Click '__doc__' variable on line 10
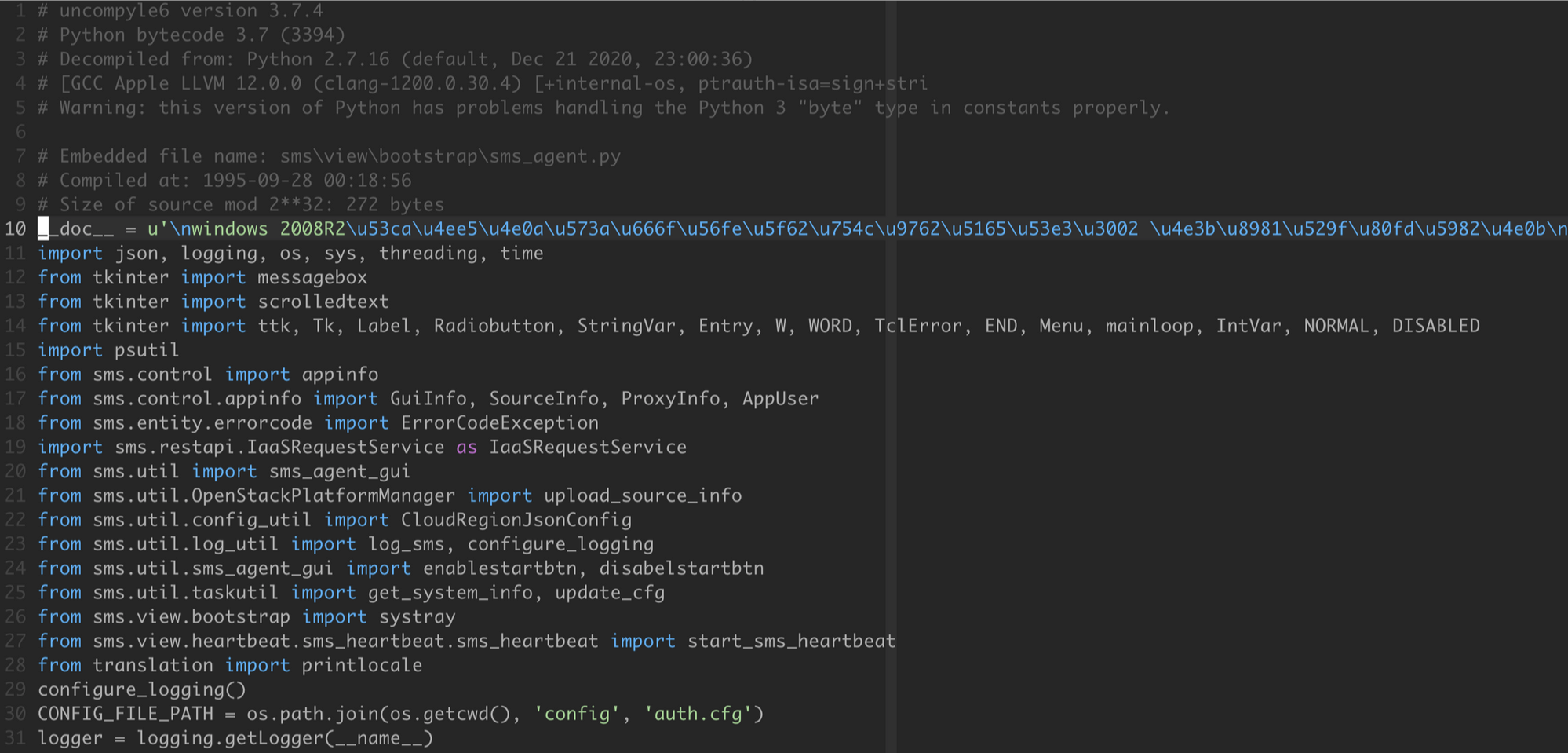This screenshot has width=1568, height=753. pos(76,229)
